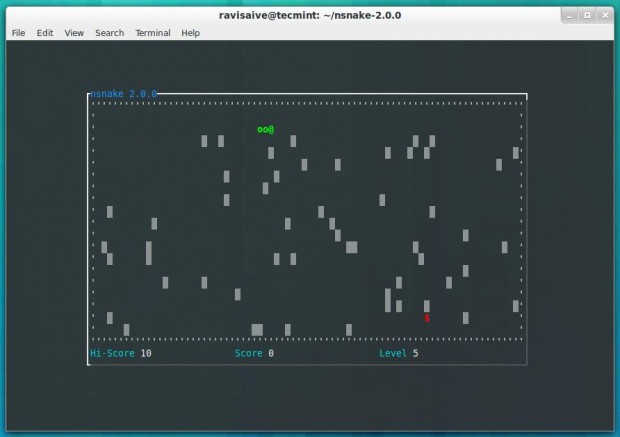The width and height of the screenshot is (620, 437).
Task: Click the Level value 5
Action: (x=416, y=353)
